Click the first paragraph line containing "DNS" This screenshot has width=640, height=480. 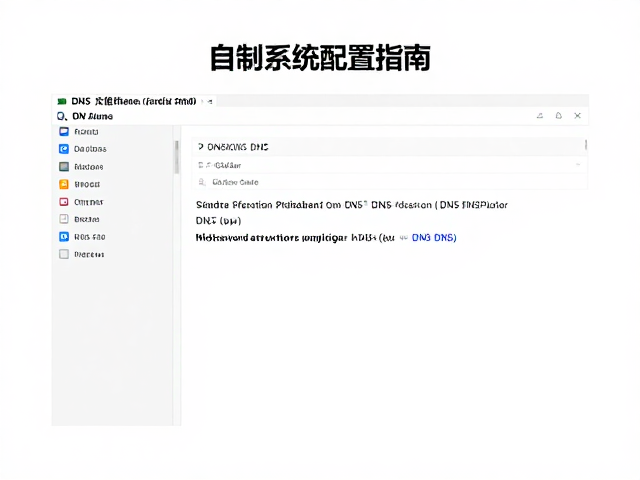[351, 204]
